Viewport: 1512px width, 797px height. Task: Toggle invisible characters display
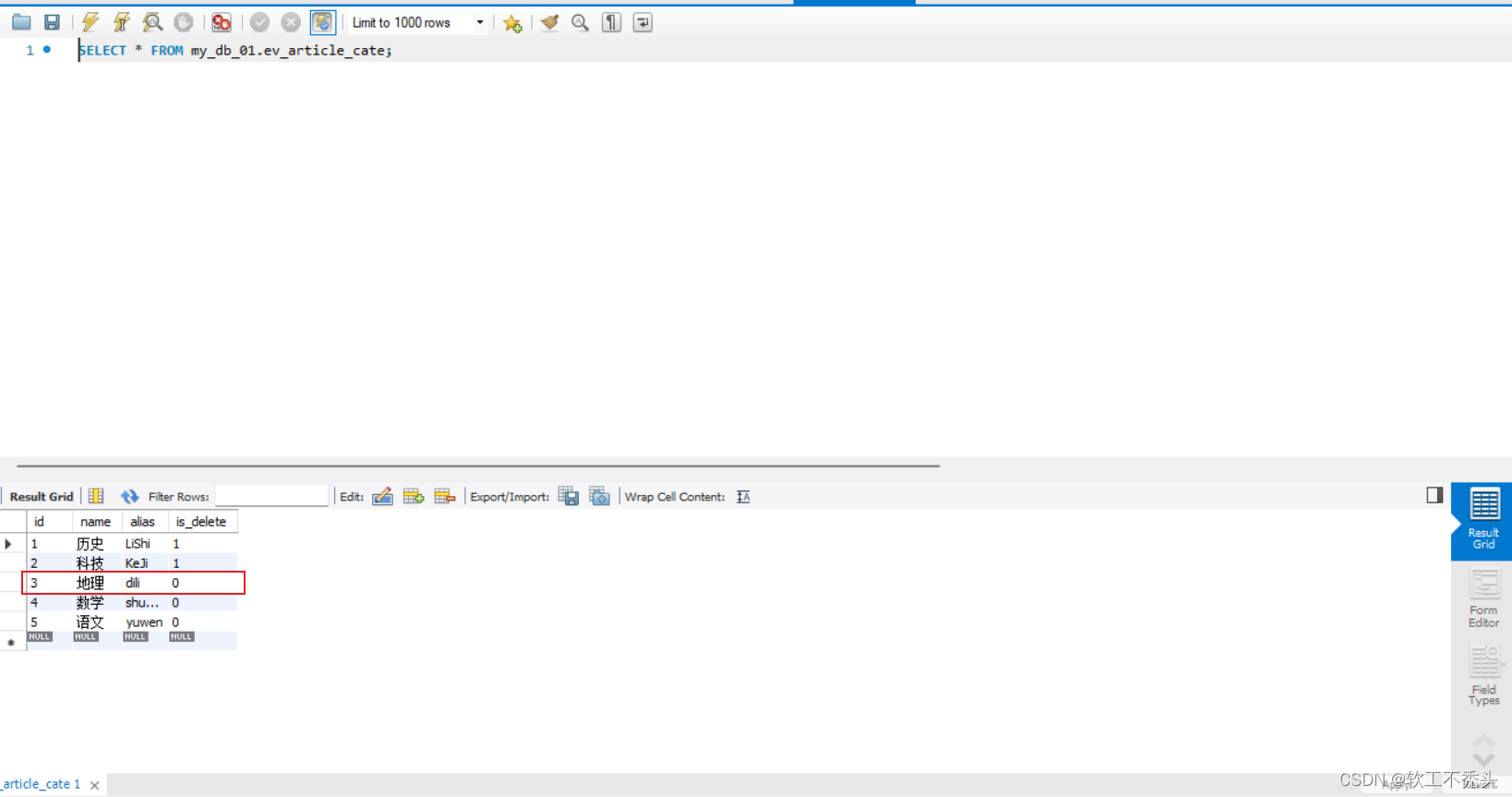pyautogui.click(x=611, y=22)
